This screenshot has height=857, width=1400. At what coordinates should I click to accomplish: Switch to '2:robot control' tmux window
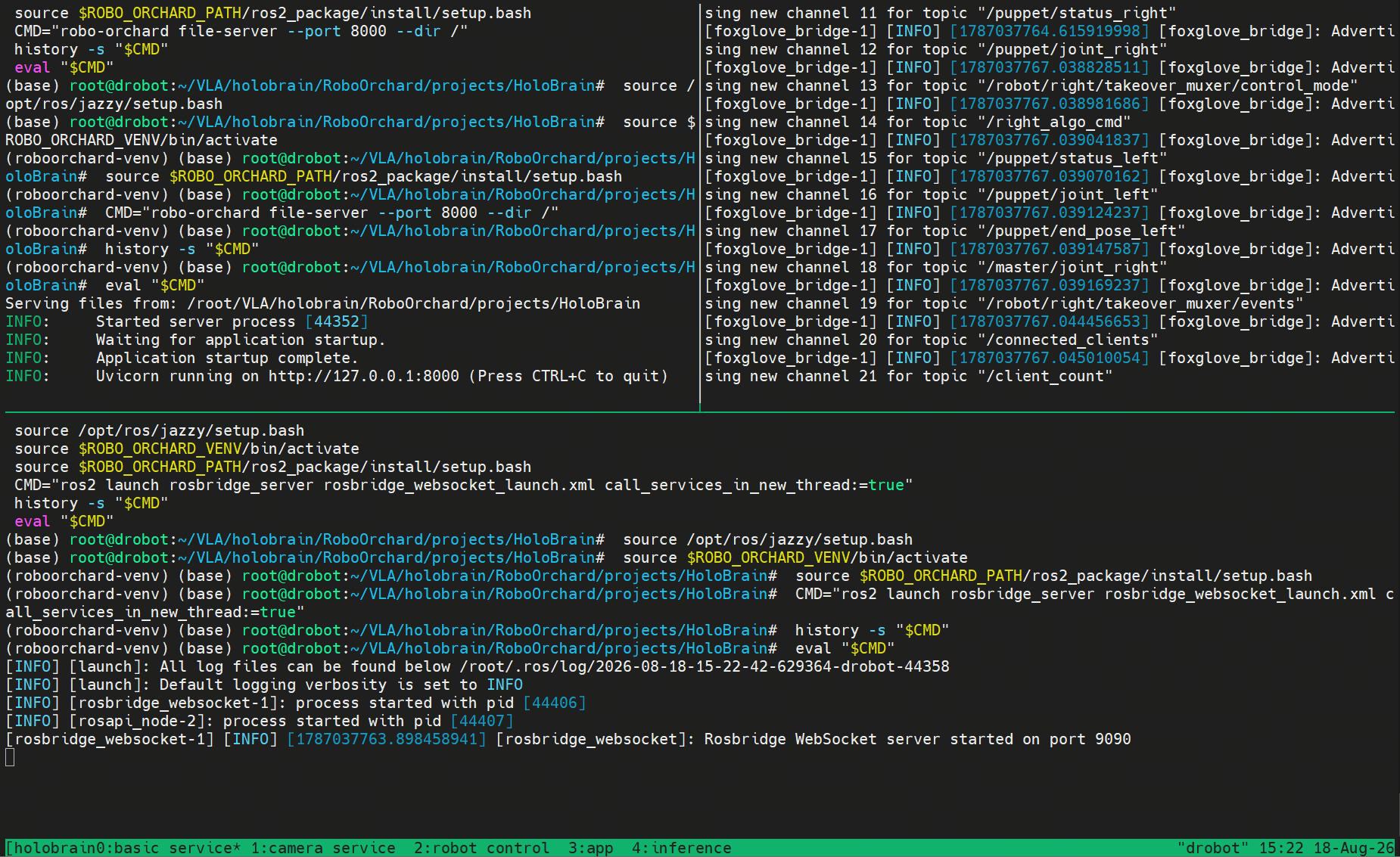click(x=481, y=848)
